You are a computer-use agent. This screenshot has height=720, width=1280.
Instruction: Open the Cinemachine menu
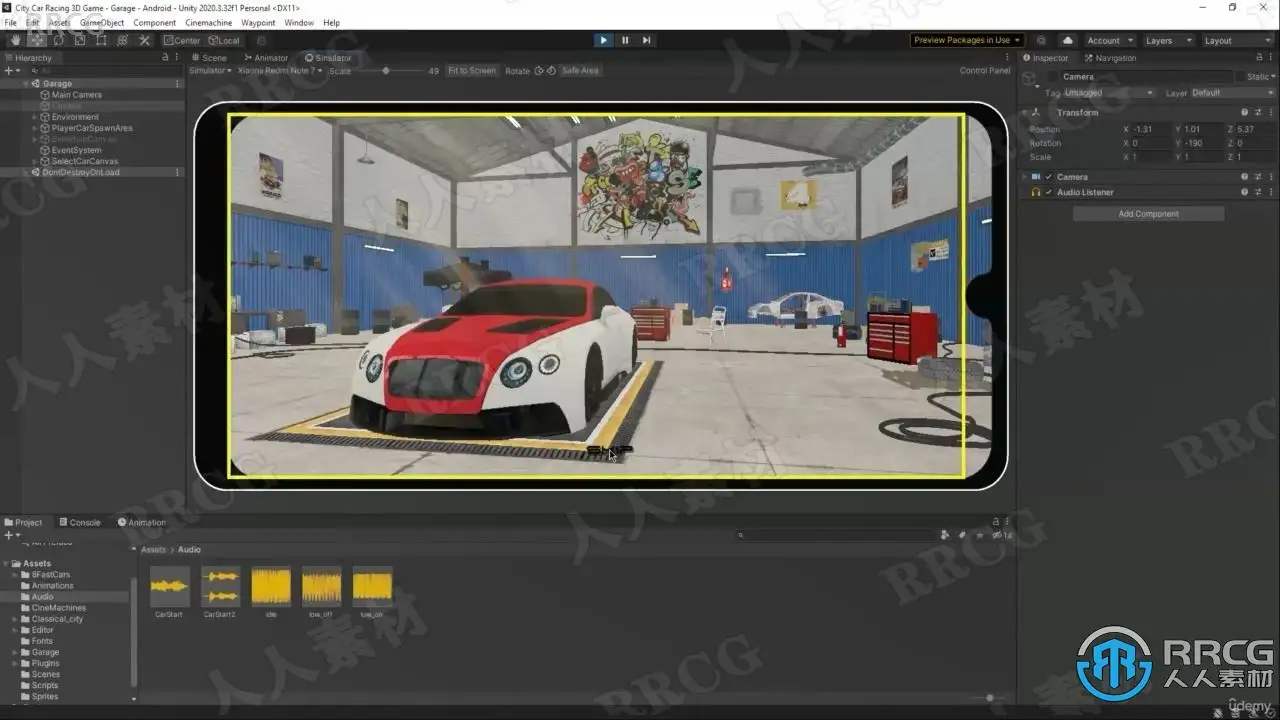coord(209,22)
